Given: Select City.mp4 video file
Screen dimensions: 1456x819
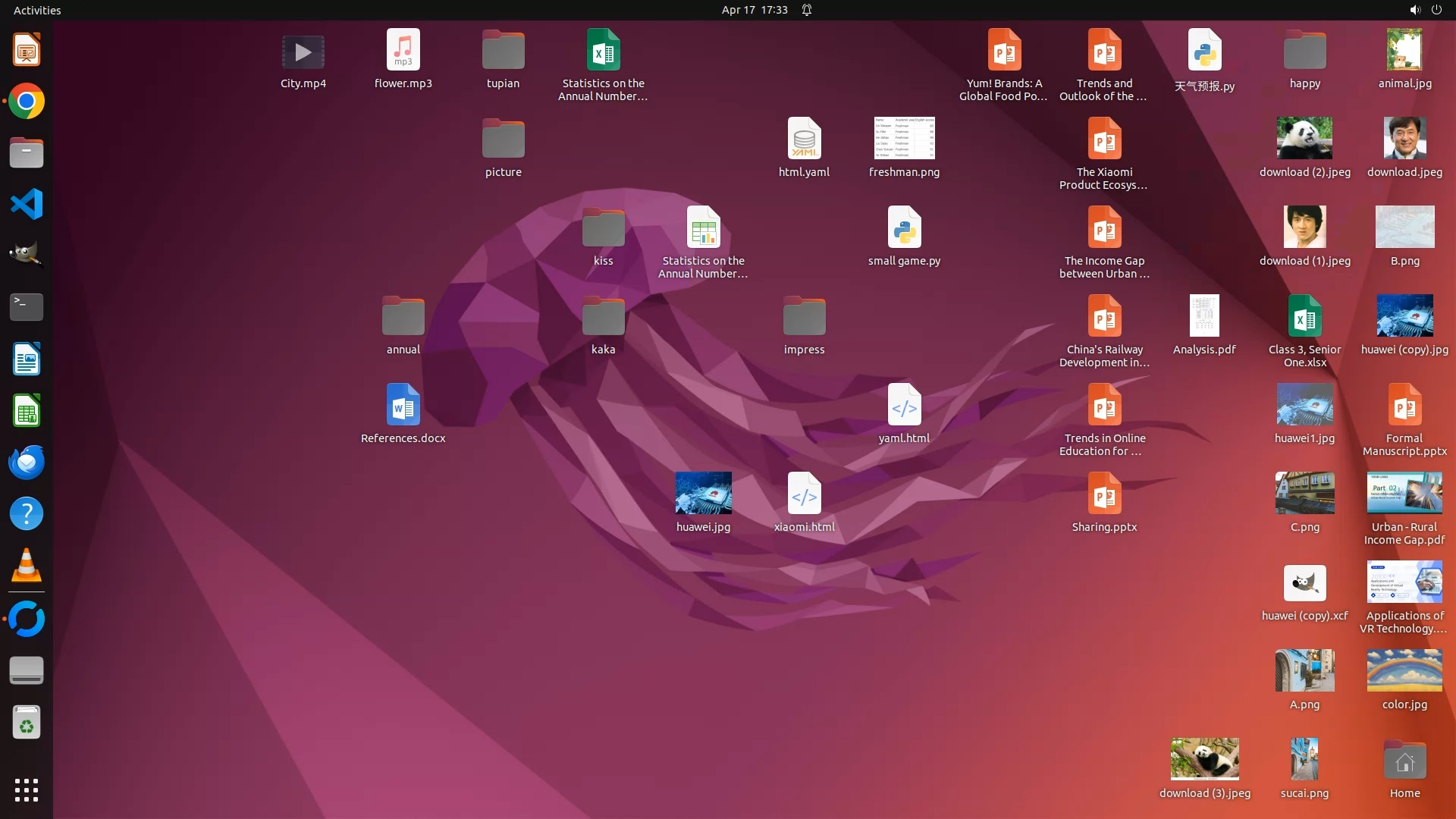Looking at the screenshot, I should pyautogui.click(x=303, y=53).
